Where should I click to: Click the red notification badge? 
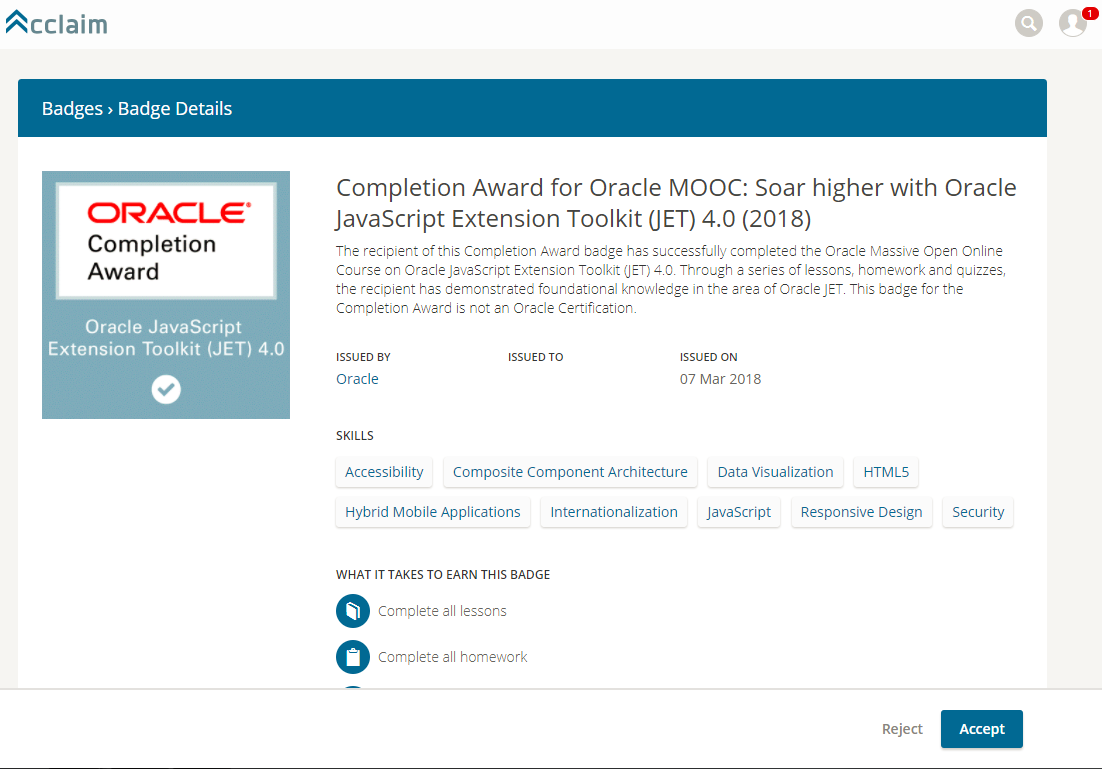(1089, 13)
